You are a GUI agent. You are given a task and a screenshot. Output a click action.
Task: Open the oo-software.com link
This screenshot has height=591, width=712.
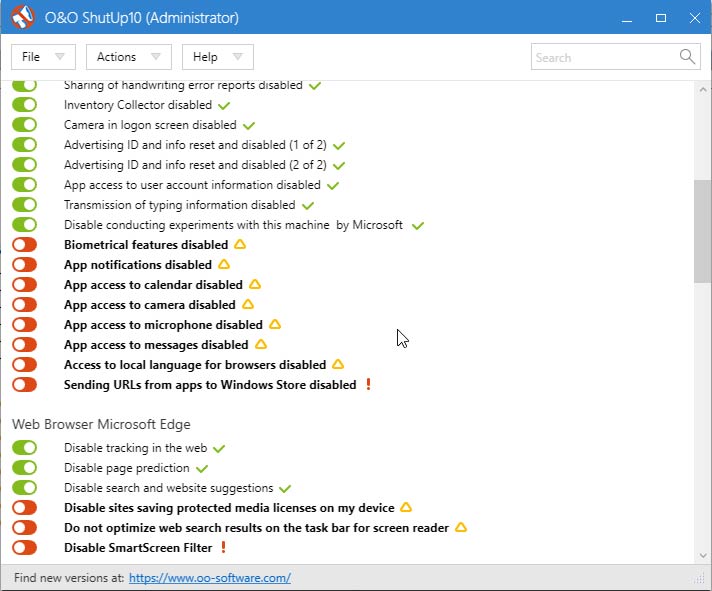click(x=210, y=578)
